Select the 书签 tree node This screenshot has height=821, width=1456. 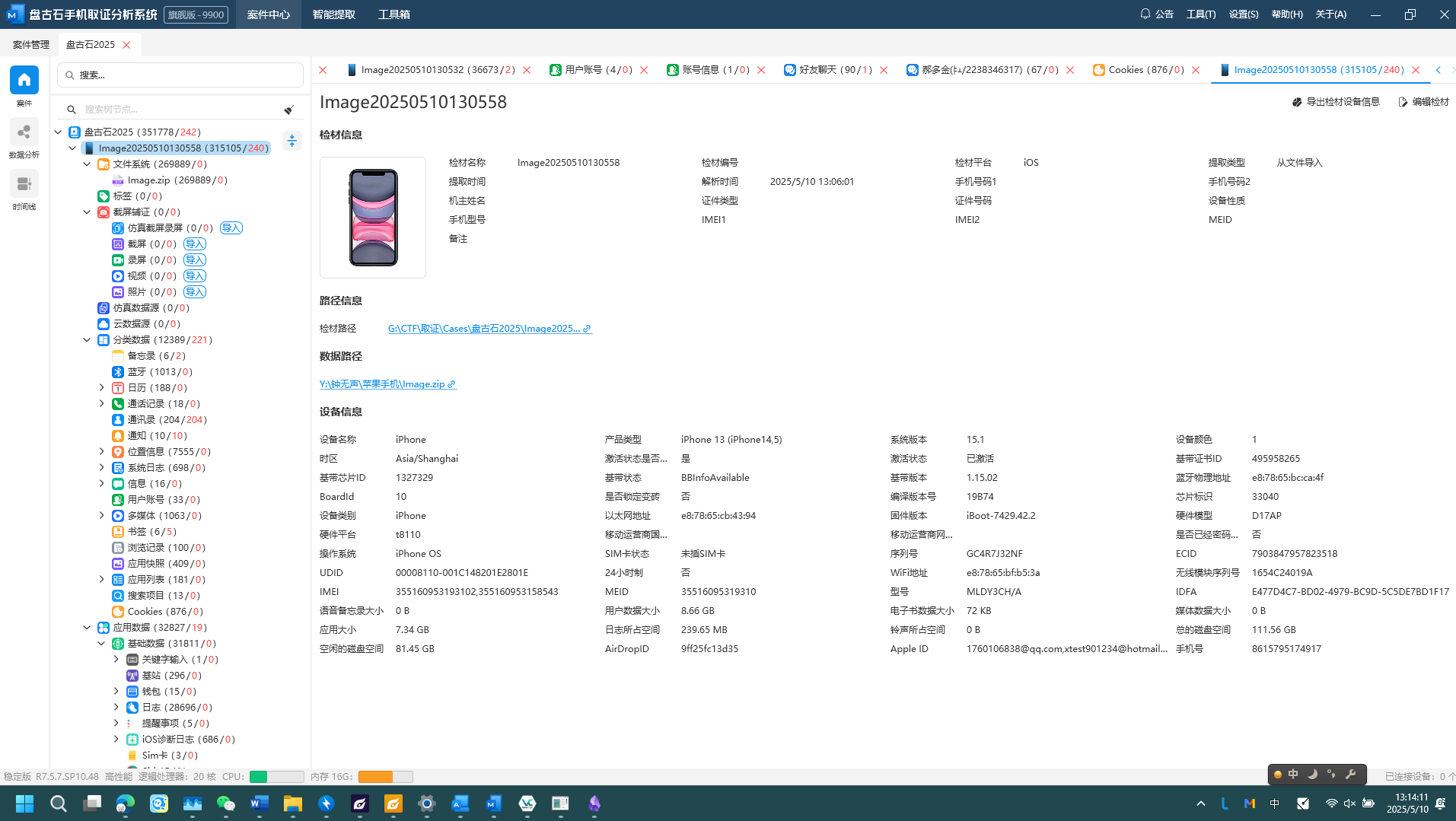[145, 532]
